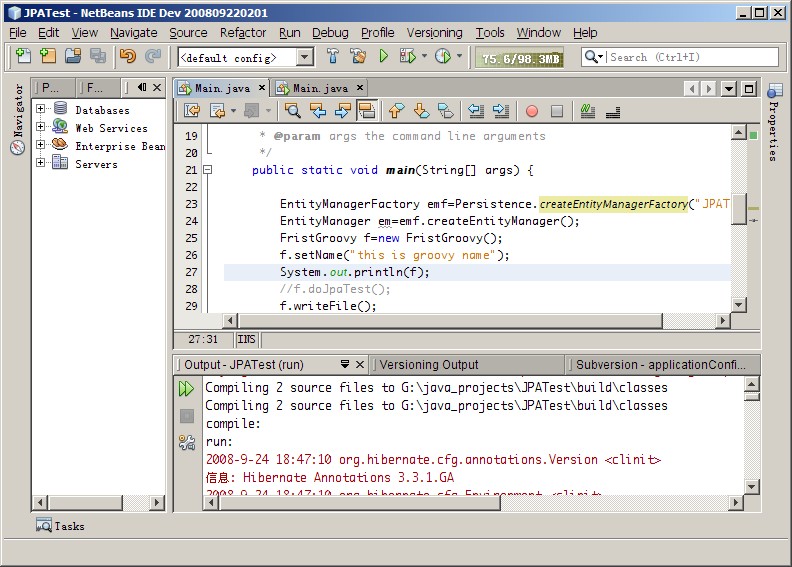This screenshot has height=567, width=792.
Task: Click the memory usage 75.6/98.3MB indicator
Action: (x=520, y=59)
